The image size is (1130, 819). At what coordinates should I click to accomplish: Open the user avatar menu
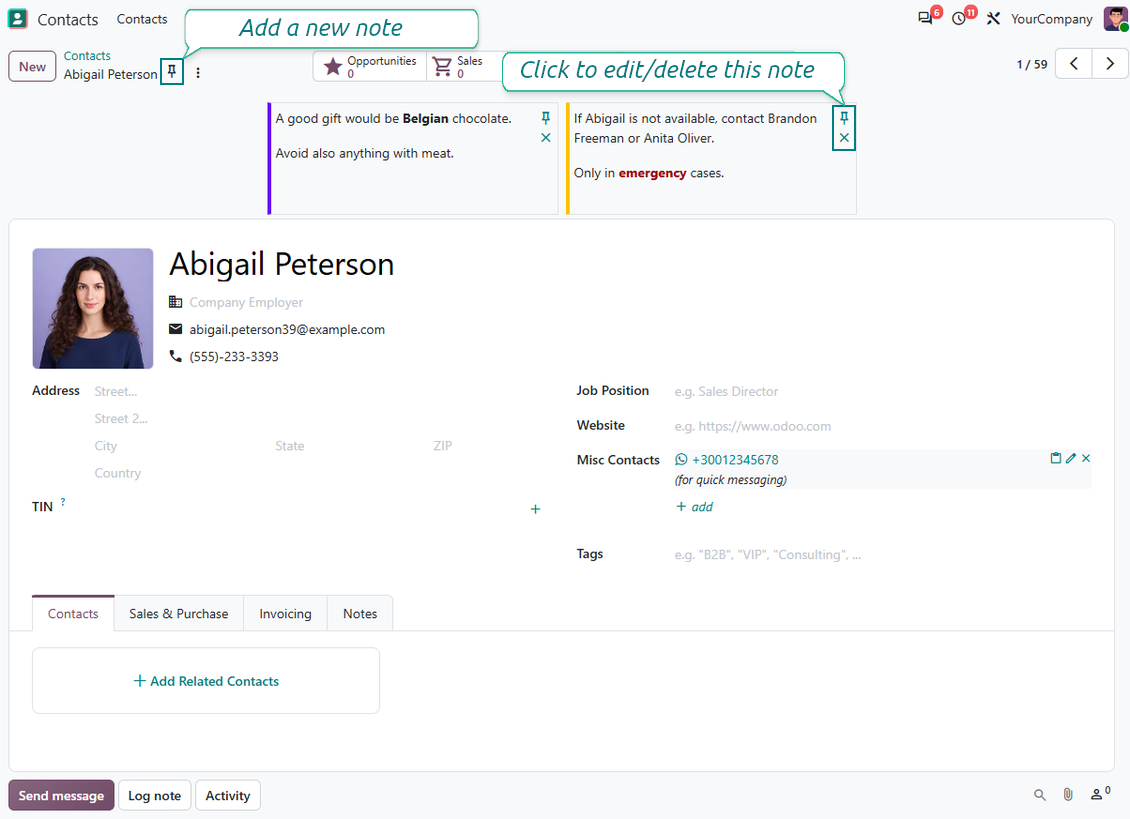1116,19
